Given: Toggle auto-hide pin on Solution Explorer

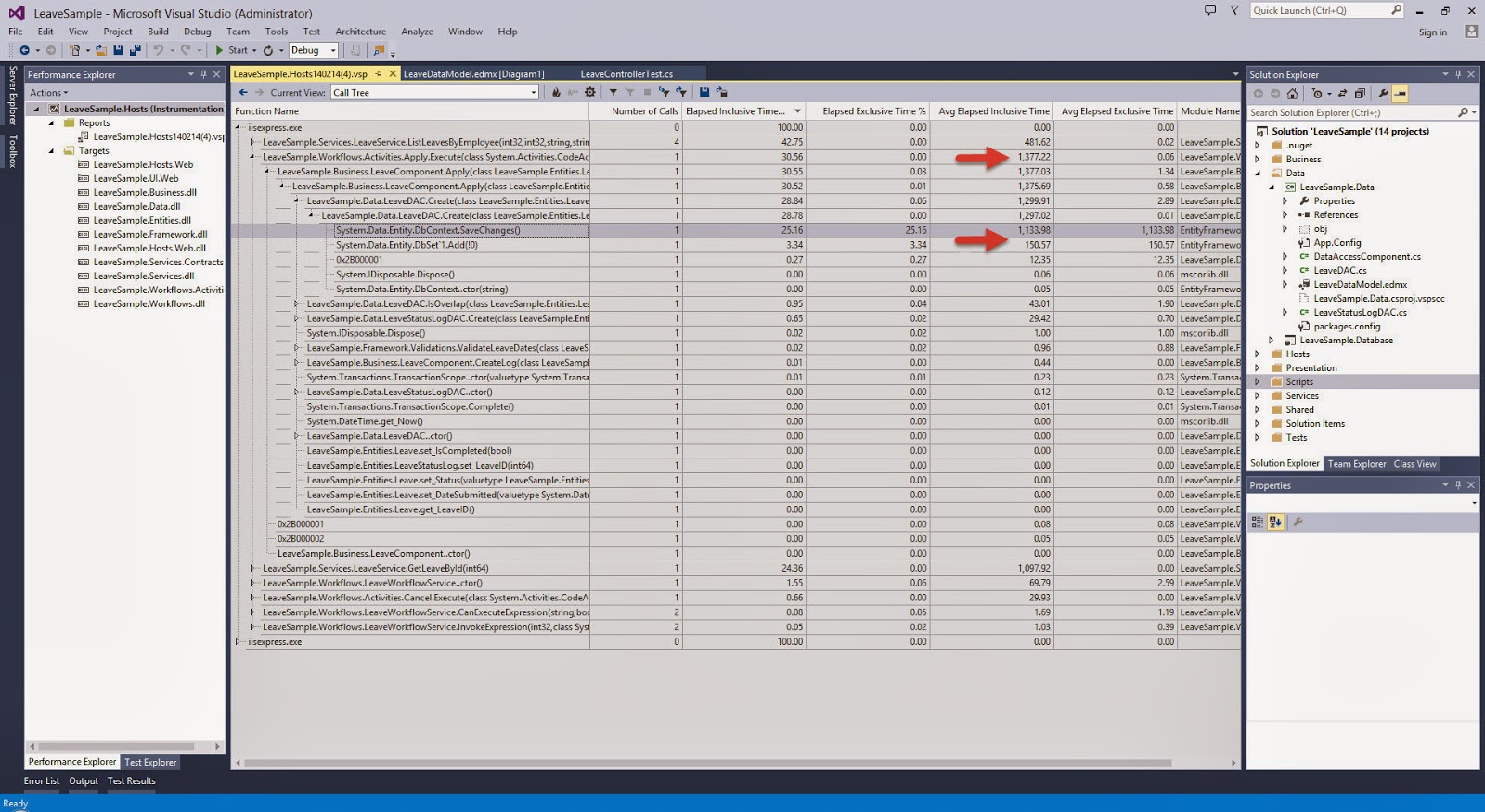Looking at the screenshot, I should [1458, 74].
